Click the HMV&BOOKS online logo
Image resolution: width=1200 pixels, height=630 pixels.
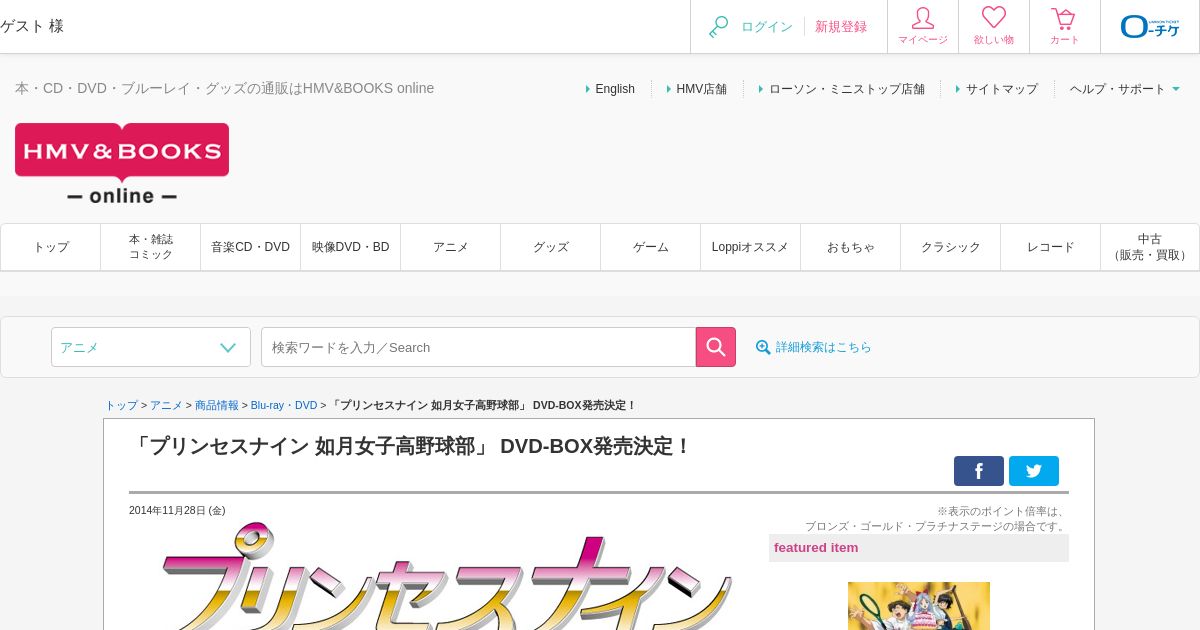122,164
